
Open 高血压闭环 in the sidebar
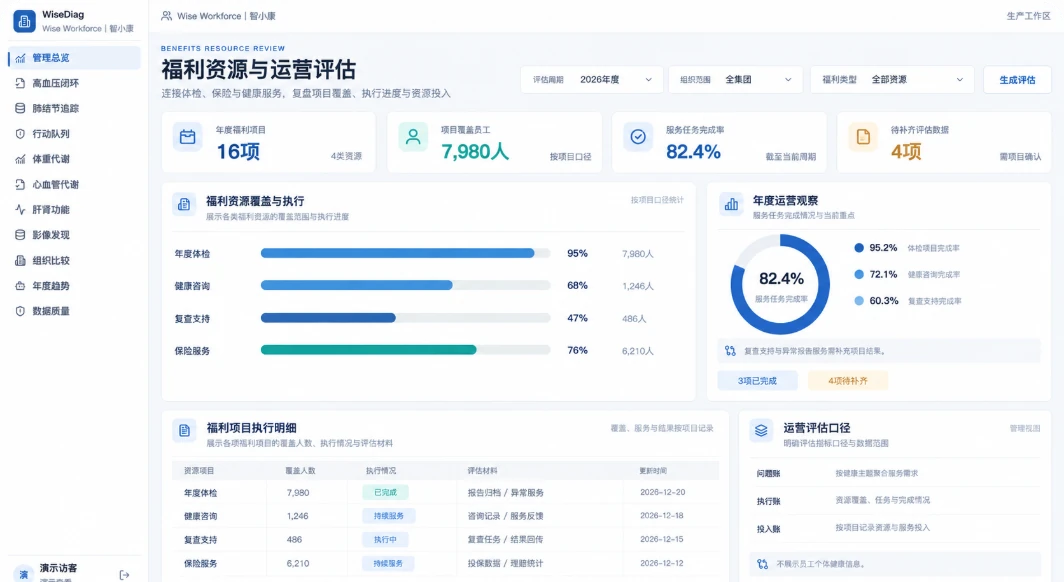coord(74,83)
